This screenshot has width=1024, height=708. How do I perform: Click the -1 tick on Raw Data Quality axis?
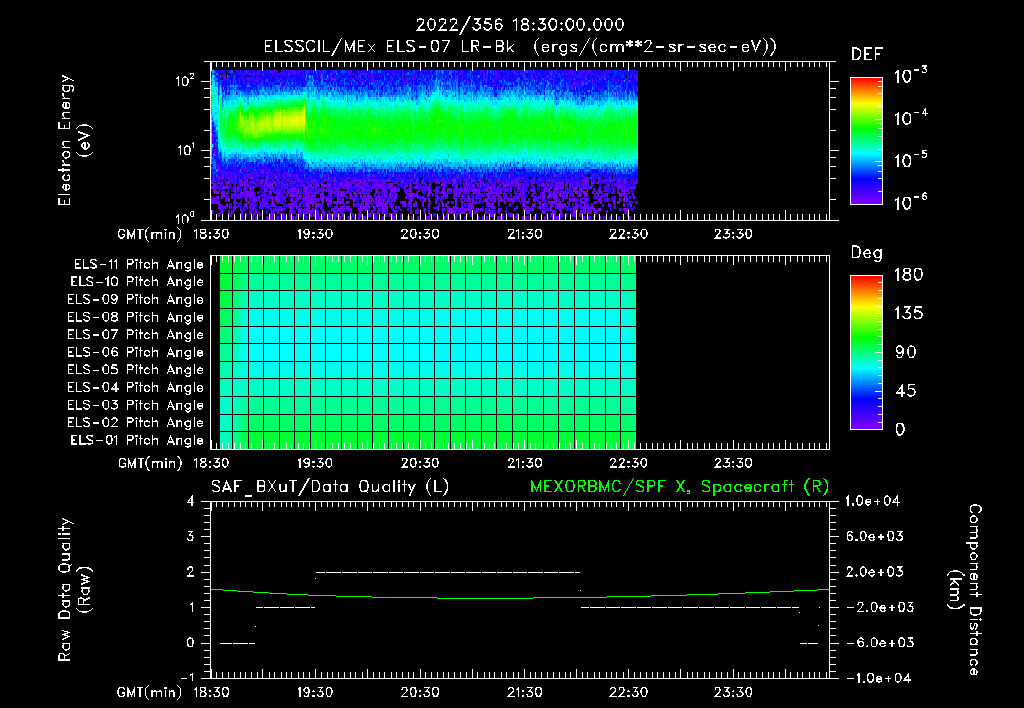point(187,677)
